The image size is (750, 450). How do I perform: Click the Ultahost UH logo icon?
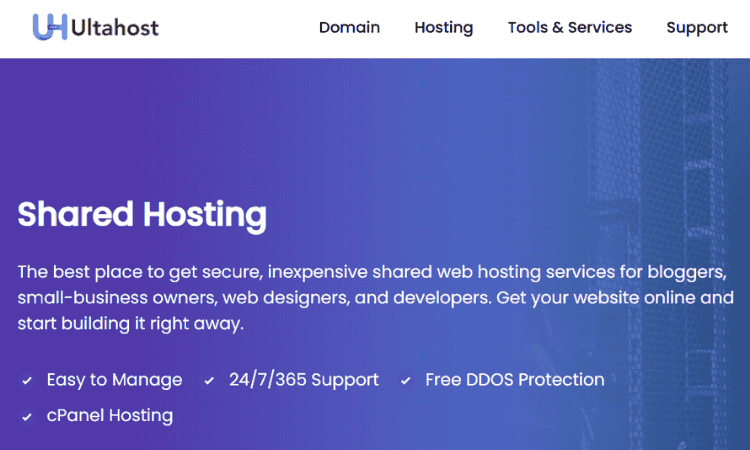(49, 27)
